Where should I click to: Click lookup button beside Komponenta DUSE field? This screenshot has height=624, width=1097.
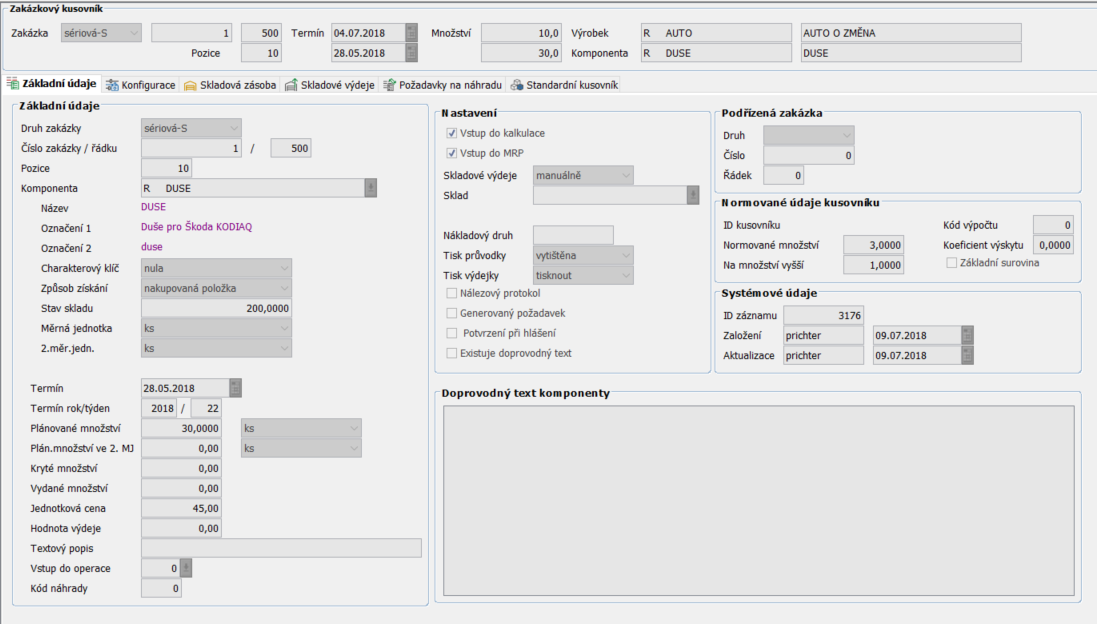coord(370,187)
